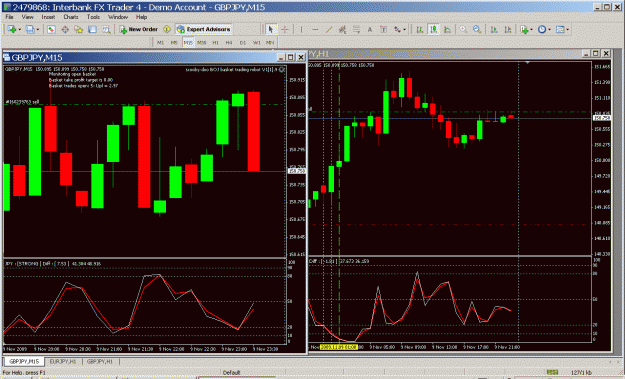Open the Window menu
Image resolution: width=625 pixels, height=379 pixels.
tap(118, 17)
